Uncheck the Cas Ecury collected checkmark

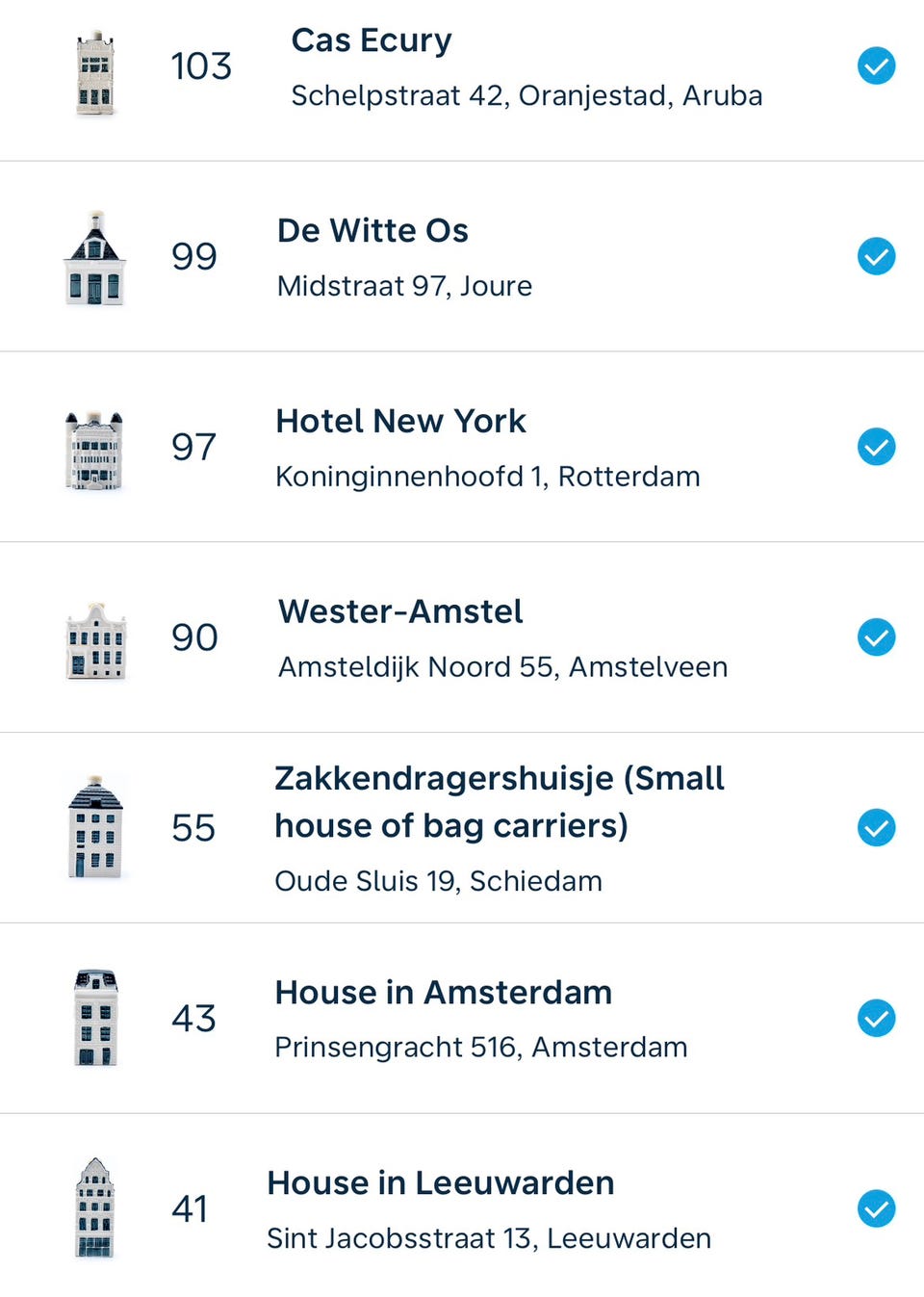[876, 66]
